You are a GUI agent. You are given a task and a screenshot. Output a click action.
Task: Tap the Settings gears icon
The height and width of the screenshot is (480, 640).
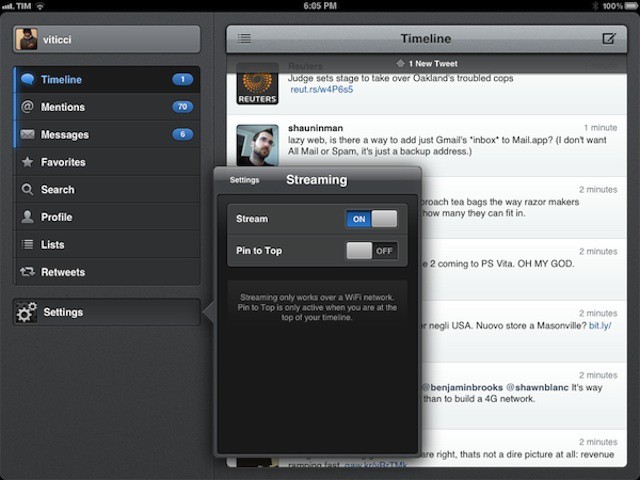pyautogui.click(x=26, y=312)
